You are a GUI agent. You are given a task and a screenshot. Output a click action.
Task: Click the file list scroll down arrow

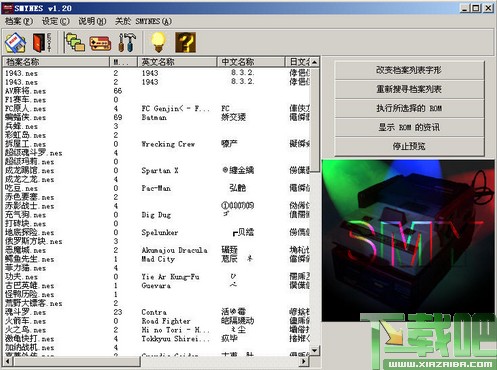315,350
